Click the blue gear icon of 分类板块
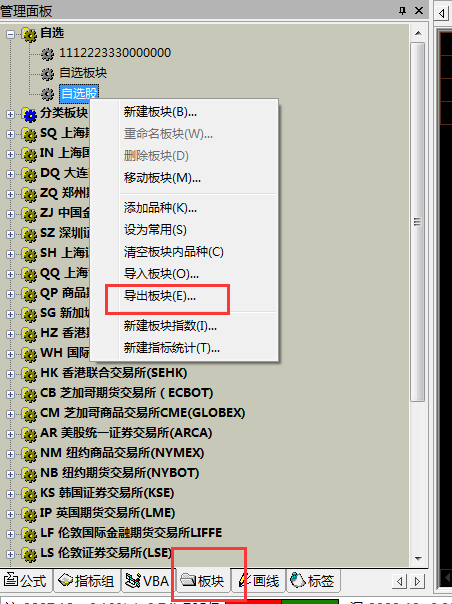 [29, 114]
